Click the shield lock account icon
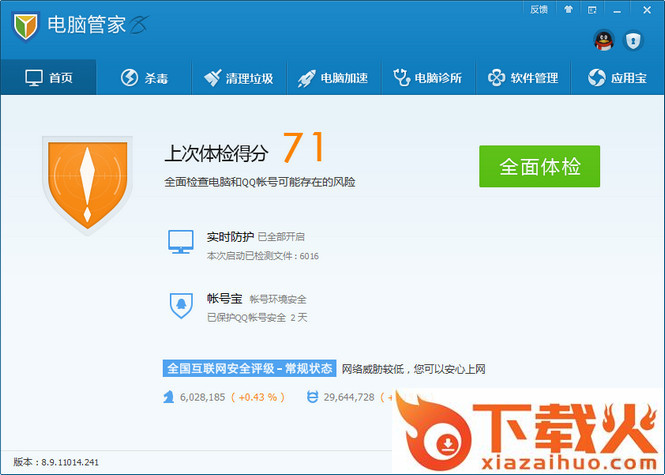The height and width of the screenshot is (475, 665). (633, 41)
